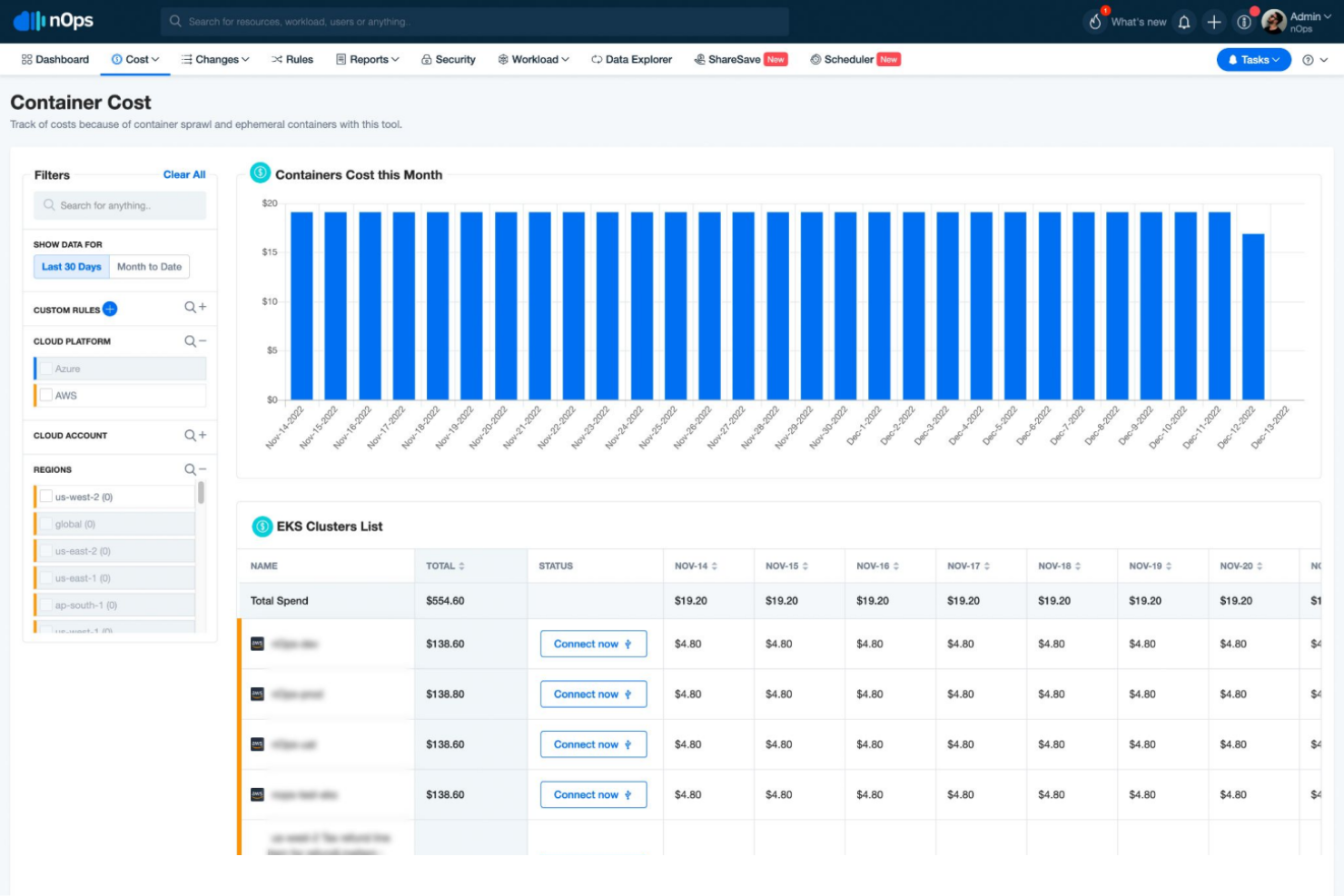The height and width of the screenshot is (896, 1344).
Task: Click the notifications bell icon
Action: (1183, 21)
